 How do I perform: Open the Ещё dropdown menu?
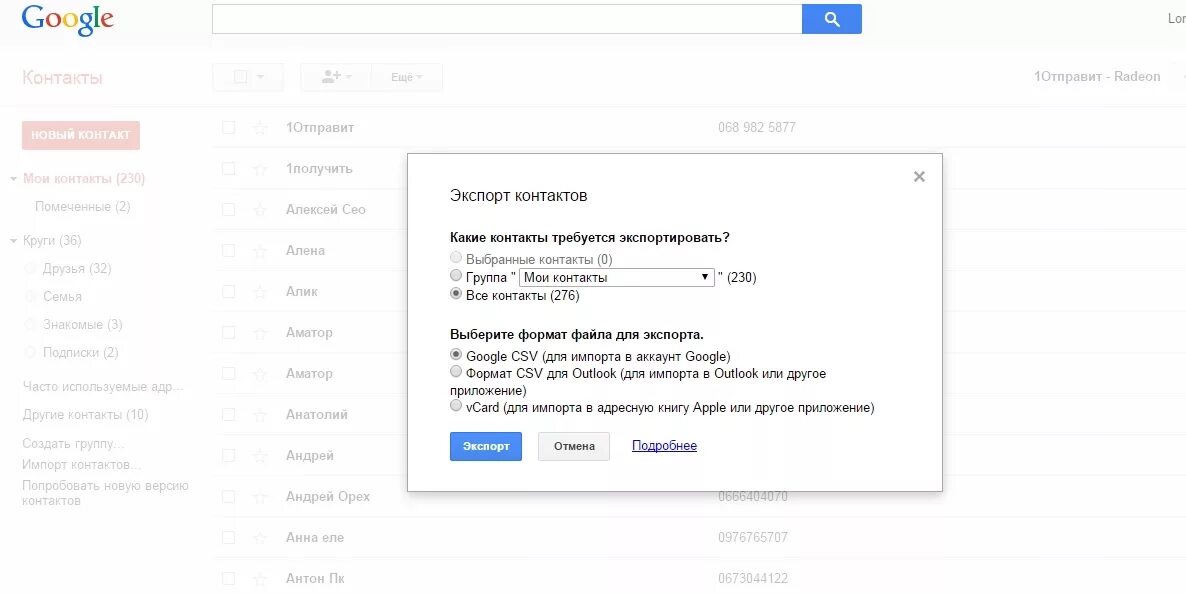pyautogui.click(x=406, y=77)
